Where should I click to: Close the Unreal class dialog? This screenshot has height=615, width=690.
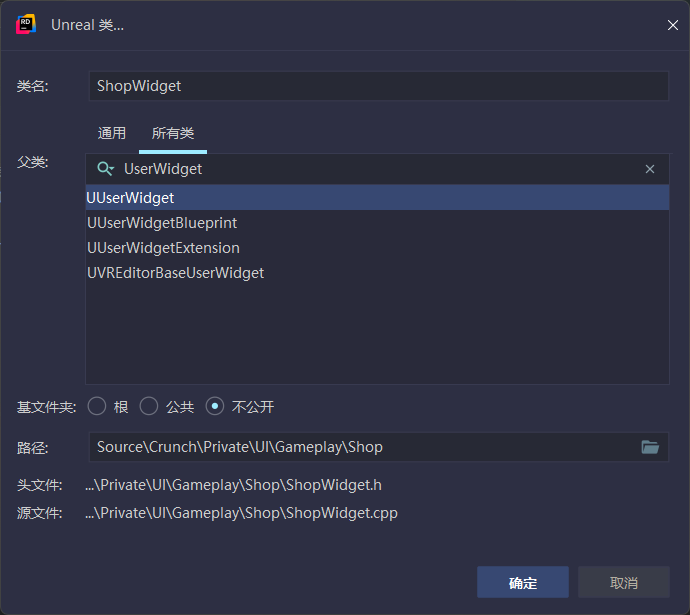coord(672,25)
